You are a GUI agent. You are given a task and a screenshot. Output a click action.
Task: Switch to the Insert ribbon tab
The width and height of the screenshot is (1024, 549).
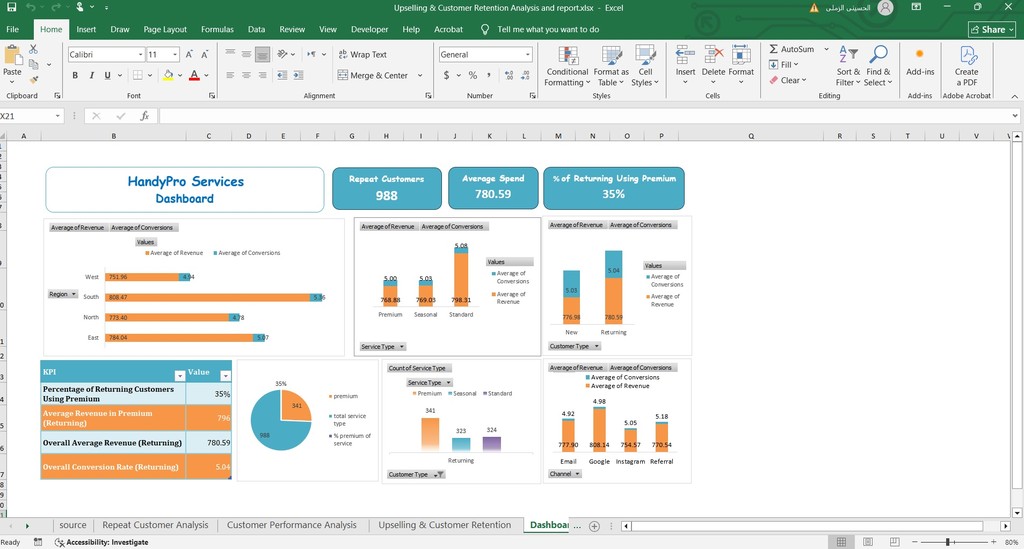(86, 29)
